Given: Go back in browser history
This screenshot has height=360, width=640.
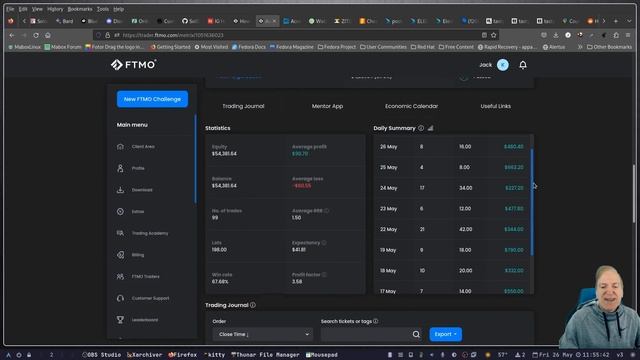Looking at the screenshot, I should click(x=12, y=35).
